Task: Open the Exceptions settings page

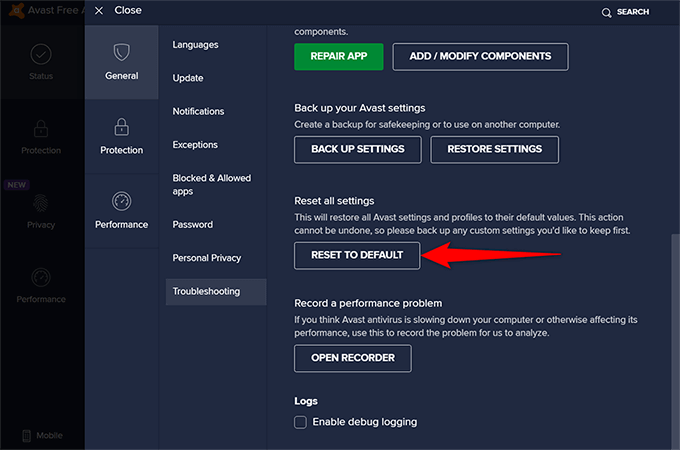Action: click(x=195, y=145)
